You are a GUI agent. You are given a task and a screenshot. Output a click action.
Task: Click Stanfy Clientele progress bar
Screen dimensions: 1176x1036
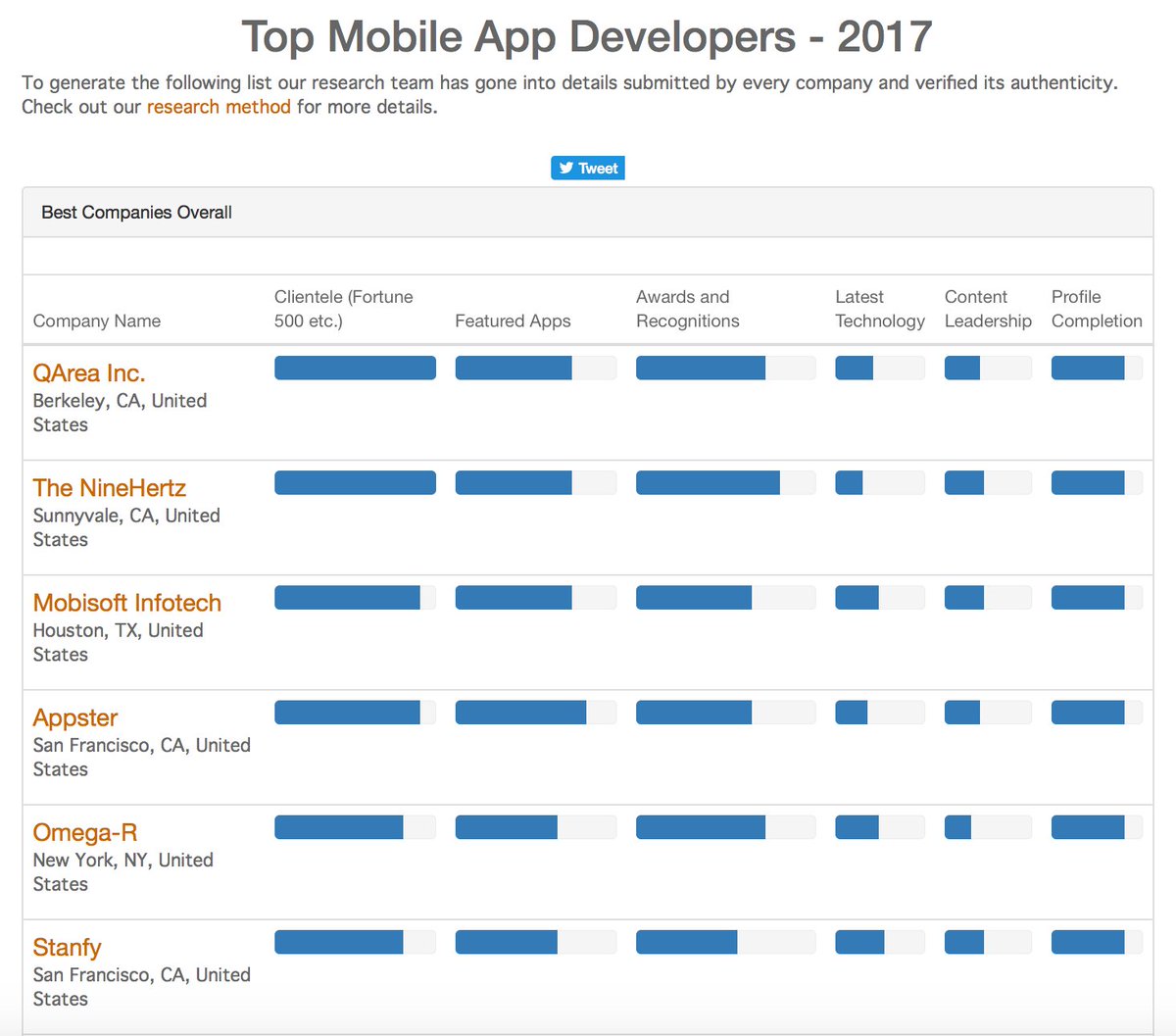tap(355, 942)
